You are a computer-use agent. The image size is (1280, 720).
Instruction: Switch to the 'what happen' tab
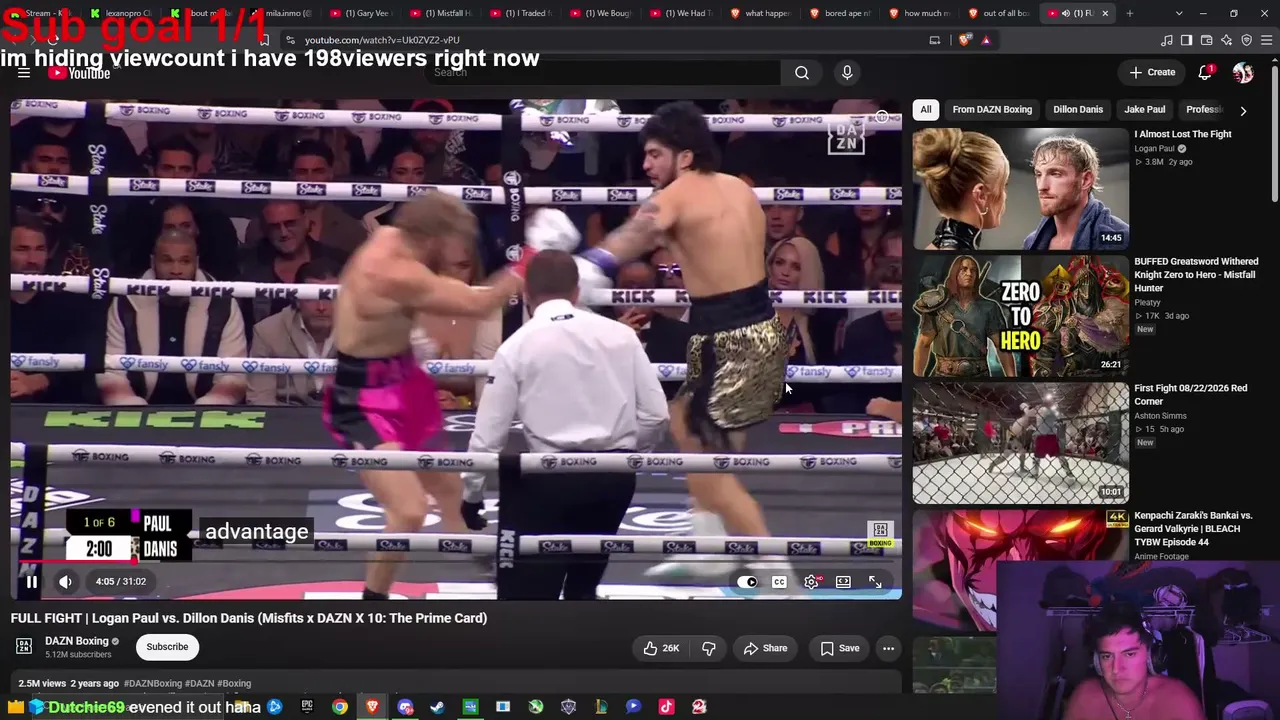759,13
